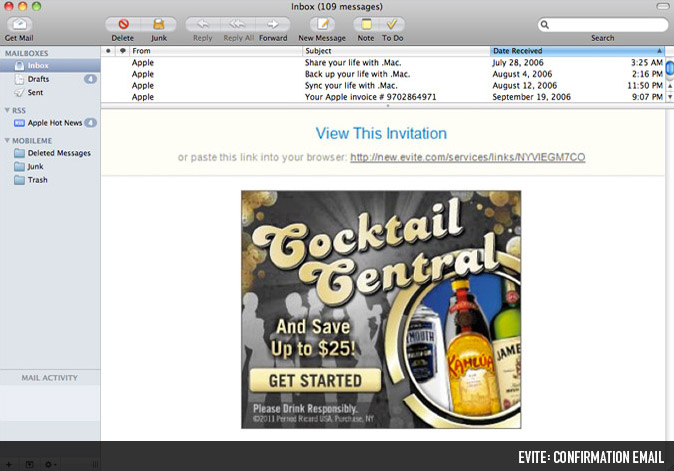Toggle the sort direction arrow on Date Received
The image size is (674, 471).
[659, 51]
